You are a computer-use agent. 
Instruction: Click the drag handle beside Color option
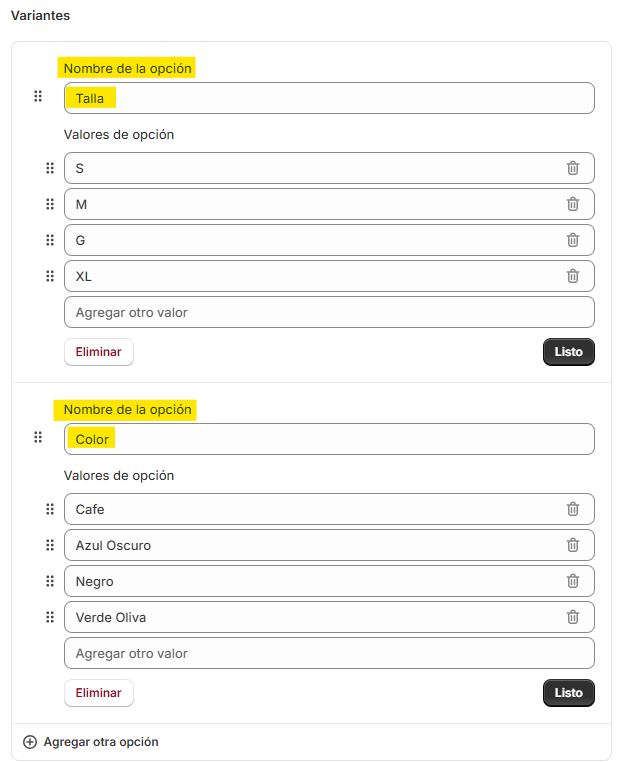38,437
